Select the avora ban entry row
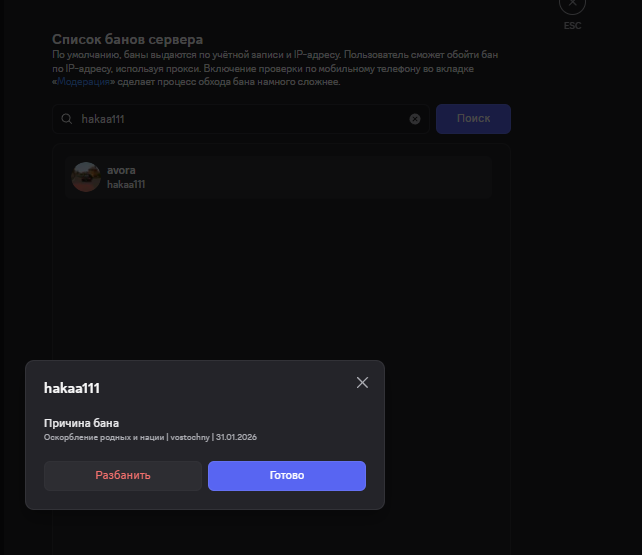This screenshot has height=555, width=642. [280, 177]
